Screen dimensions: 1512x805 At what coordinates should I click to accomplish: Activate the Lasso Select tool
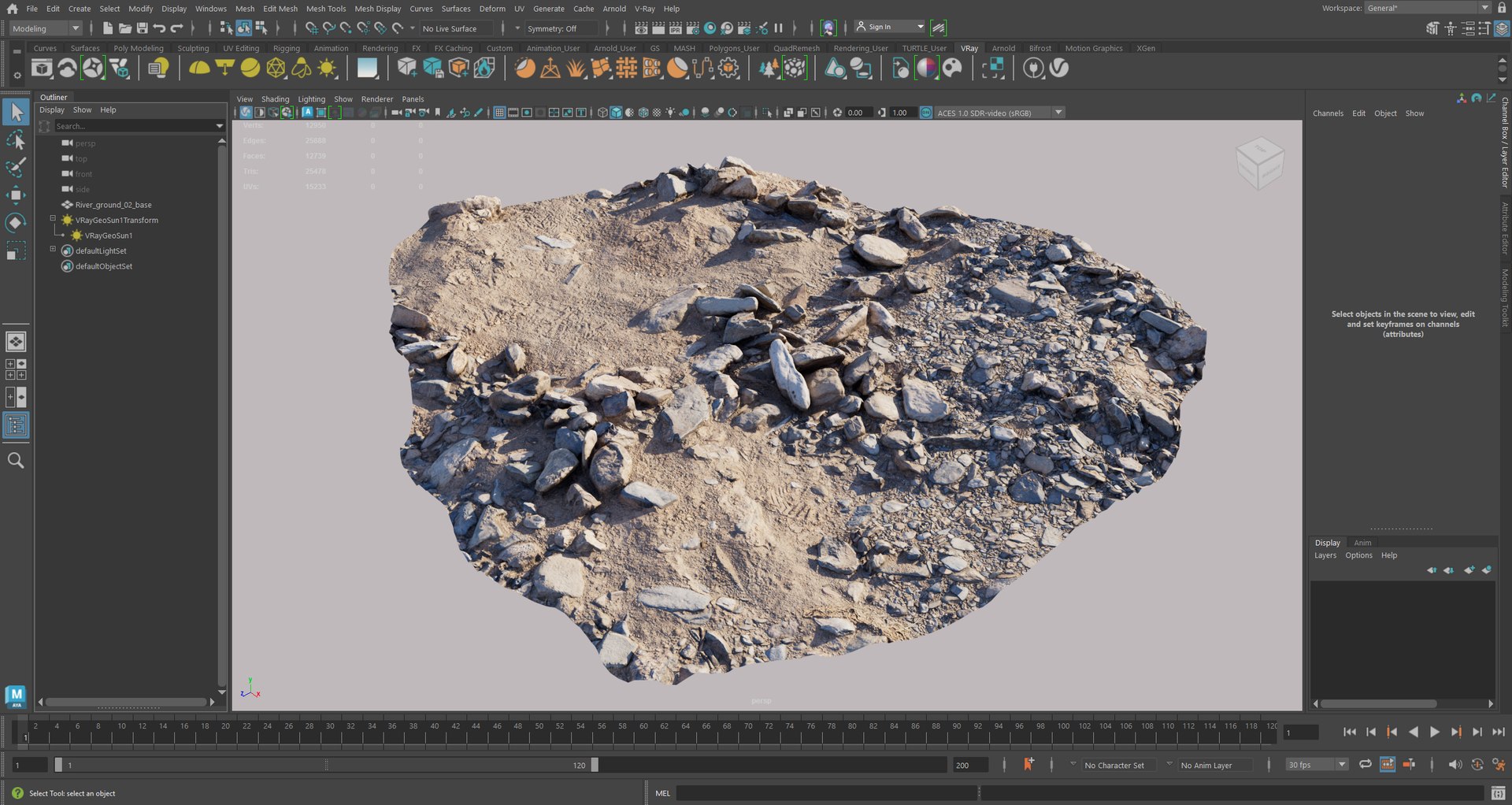click(16, 140)
